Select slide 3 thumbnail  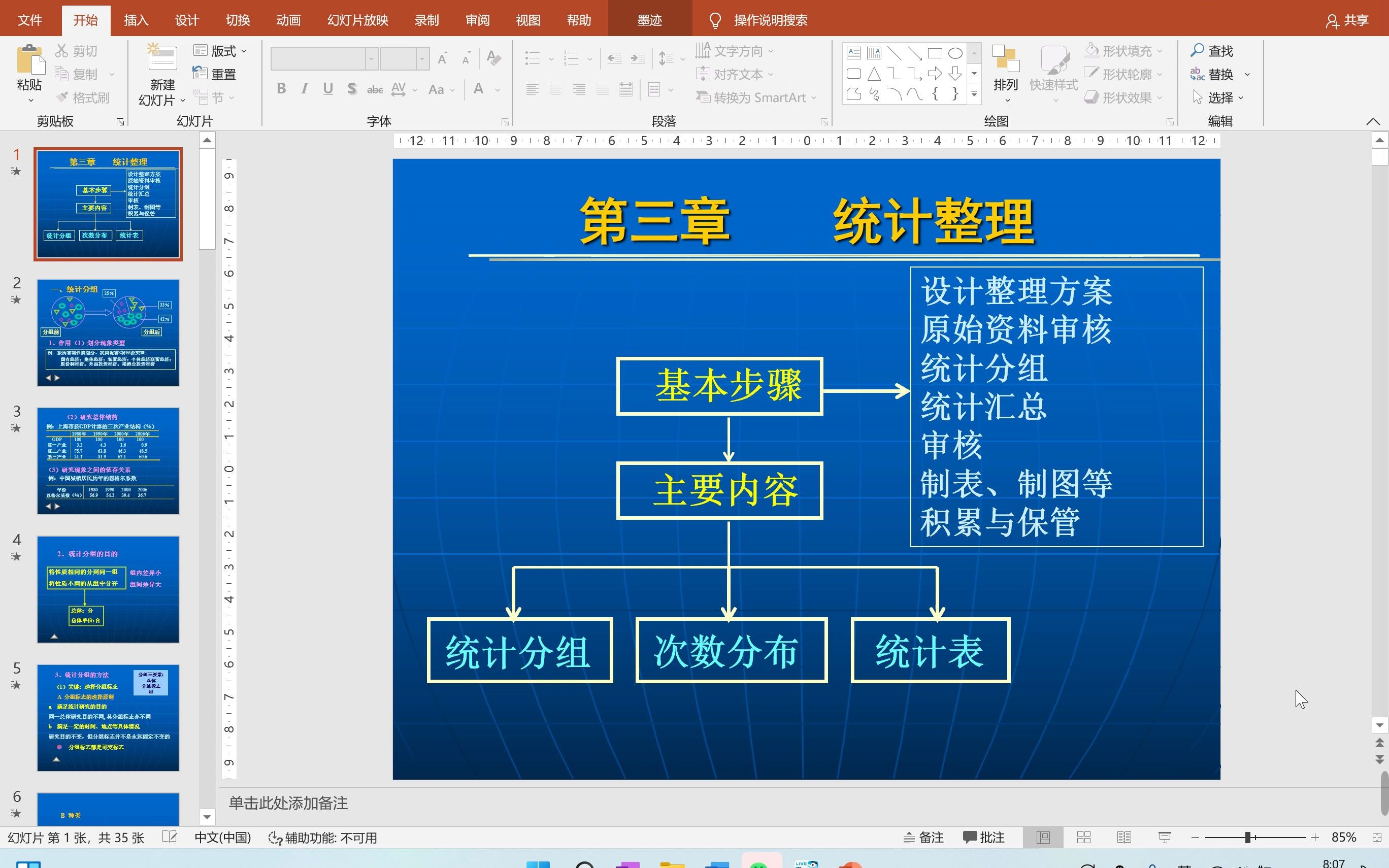[x=108, y=461]
